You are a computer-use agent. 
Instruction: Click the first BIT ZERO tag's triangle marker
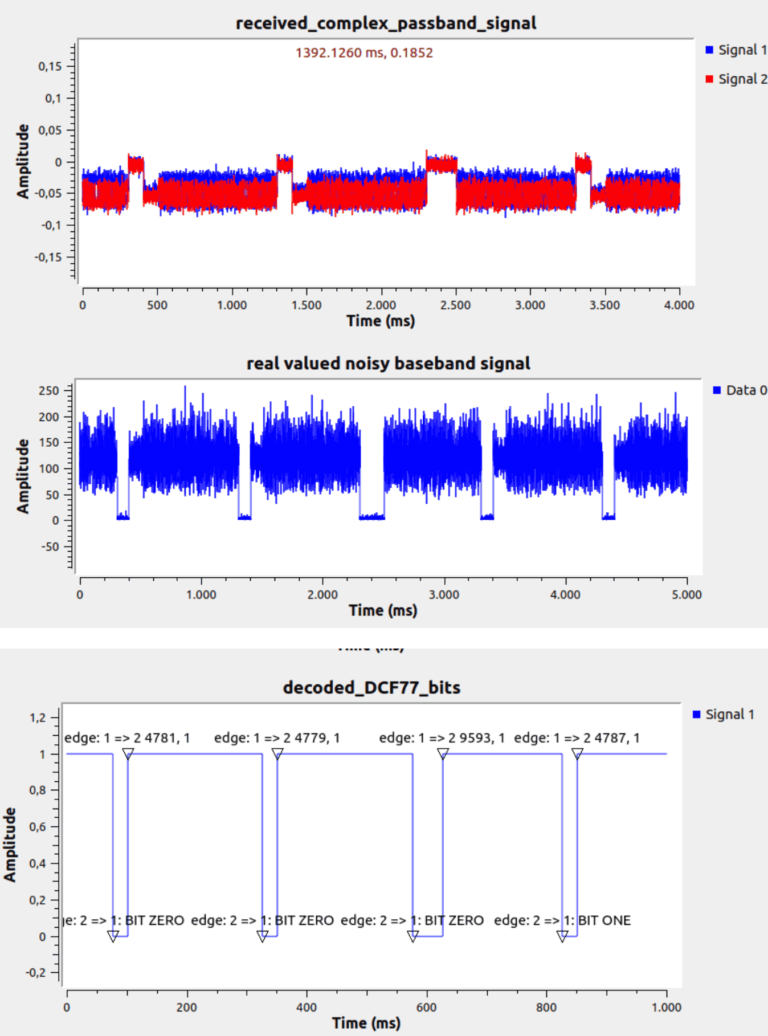pyautogui.click(x=113, y=936)
